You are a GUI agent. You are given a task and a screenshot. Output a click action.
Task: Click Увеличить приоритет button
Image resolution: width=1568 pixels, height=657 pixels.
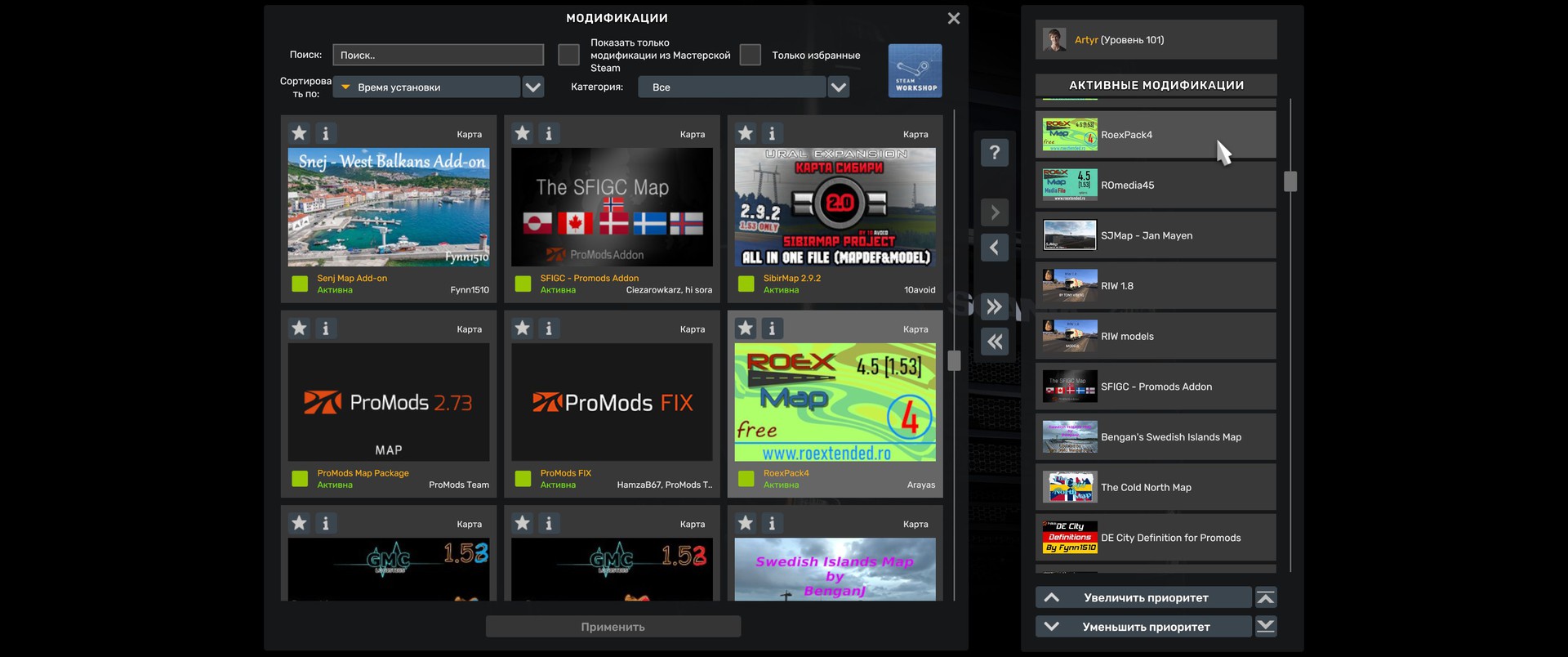click(1143, 597)
